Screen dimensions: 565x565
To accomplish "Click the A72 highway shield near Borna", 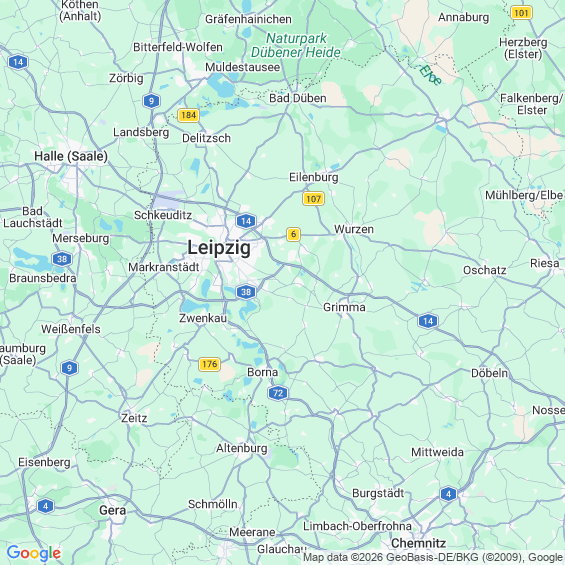I will [278, 393].
